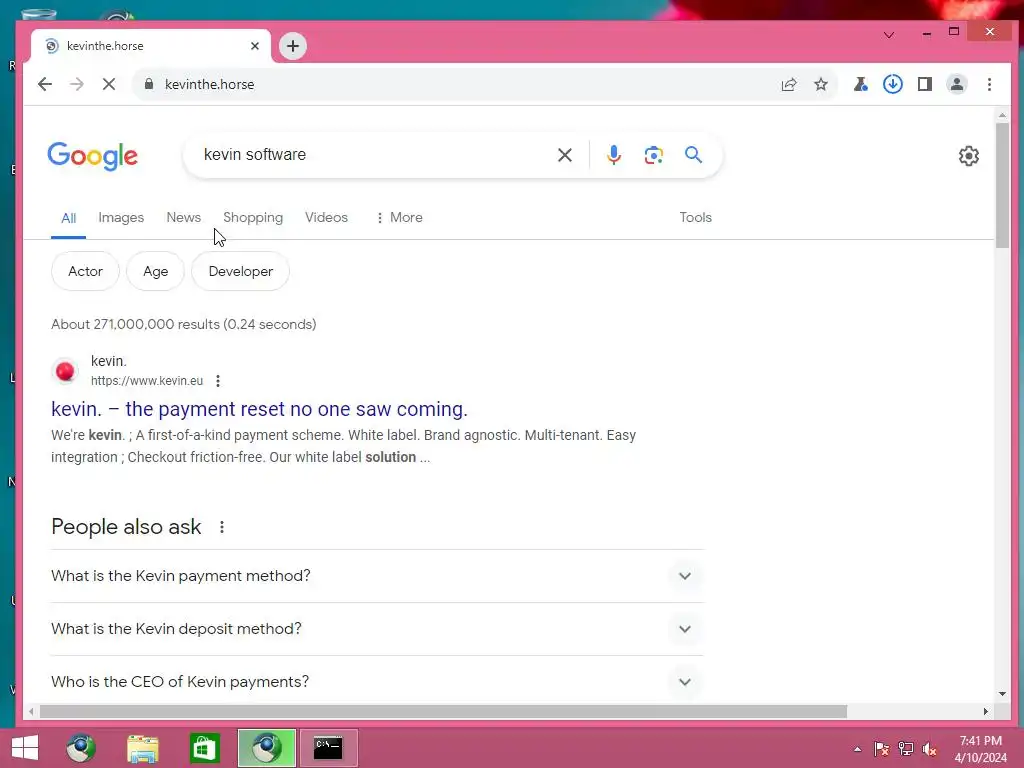Share this page via share icon
Image resolution: width=1024 pixels, height=768 pixels.
click(x=789, y=84)
